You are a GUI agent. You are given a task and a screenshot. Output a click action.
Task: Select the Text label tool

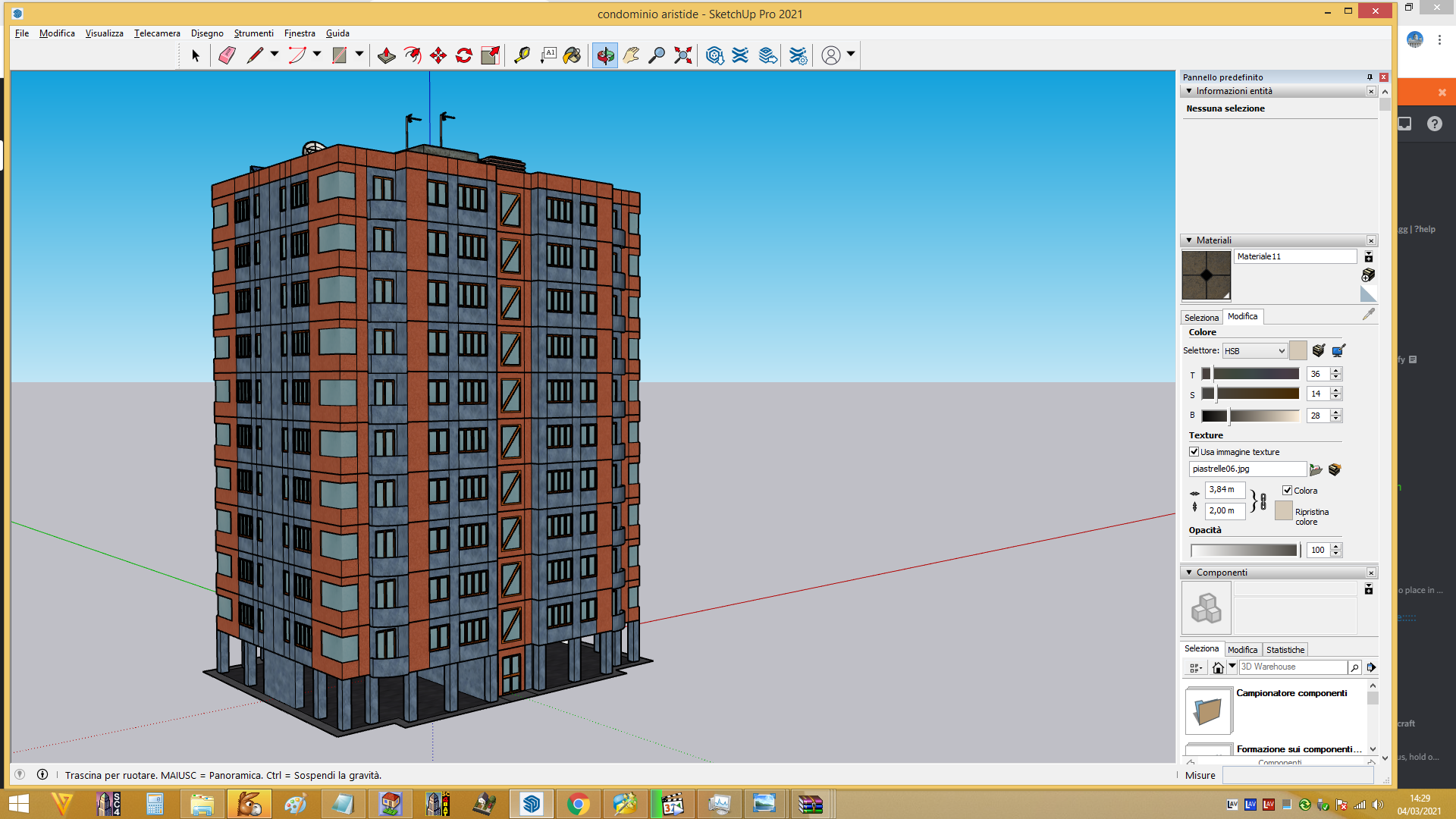point(548,55)
